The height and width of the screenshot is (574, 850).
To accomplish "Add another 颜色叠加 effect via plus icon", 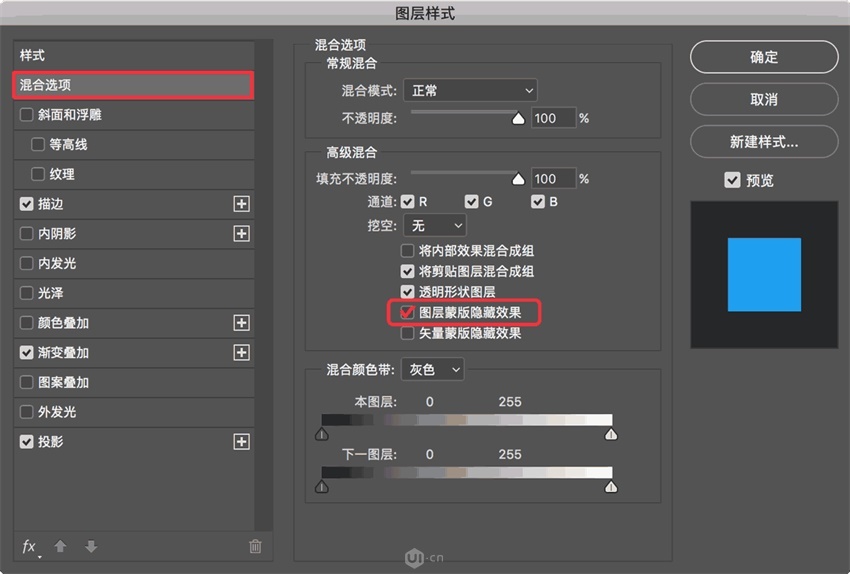I will pyautogui.click(x=241, y=323).
